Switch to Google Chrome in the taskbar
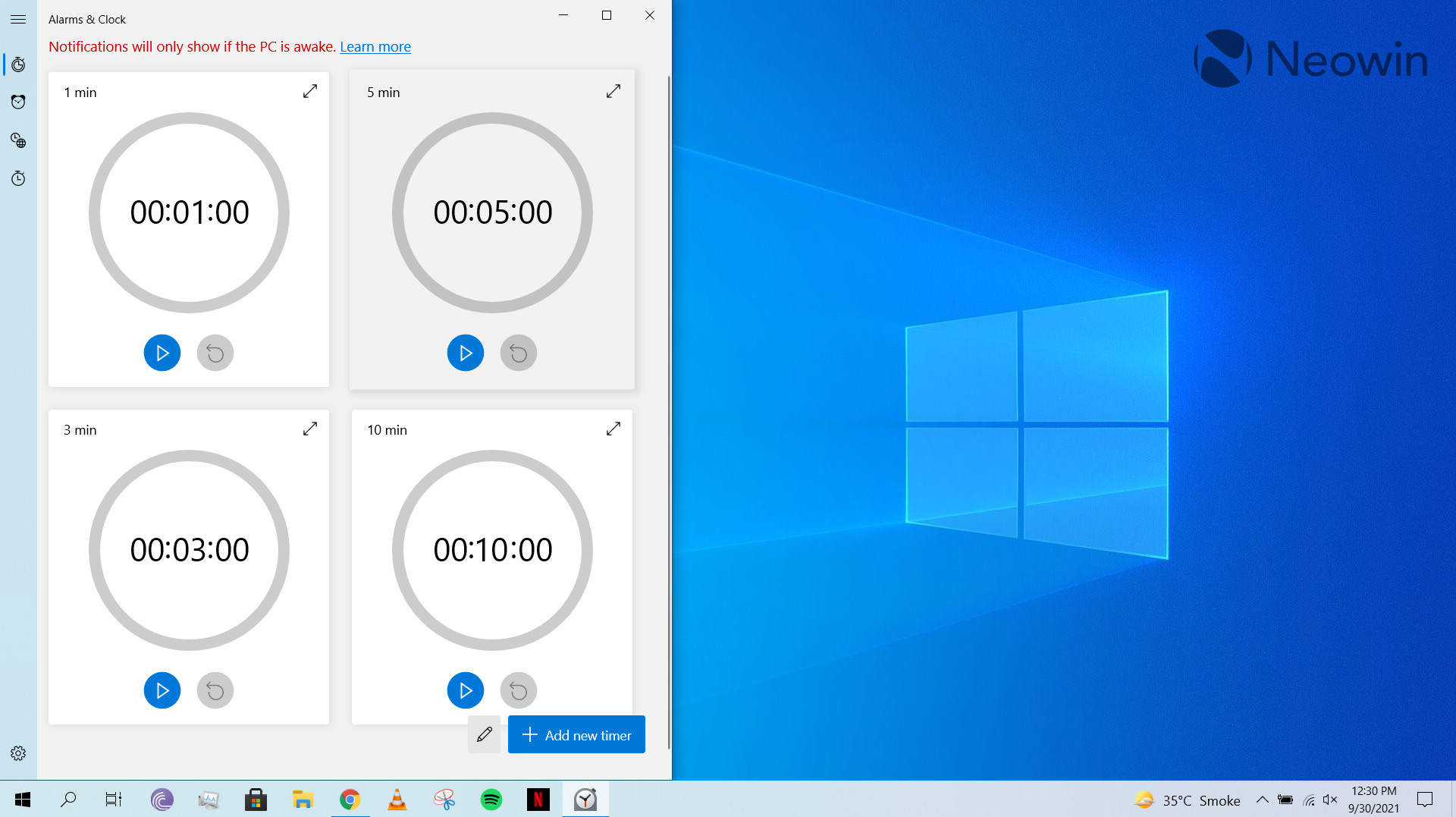Screen dimensions: 1456x817 350,800
